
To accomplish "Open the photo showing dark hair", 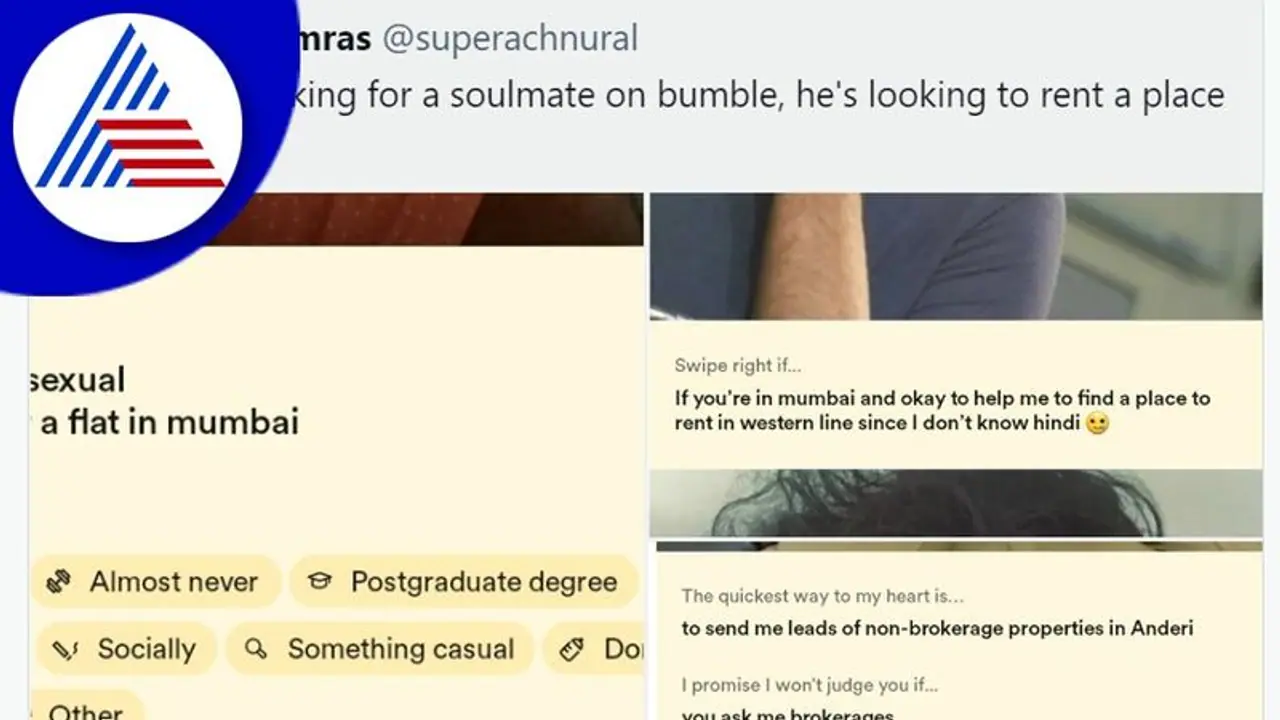I will (955, 503).
